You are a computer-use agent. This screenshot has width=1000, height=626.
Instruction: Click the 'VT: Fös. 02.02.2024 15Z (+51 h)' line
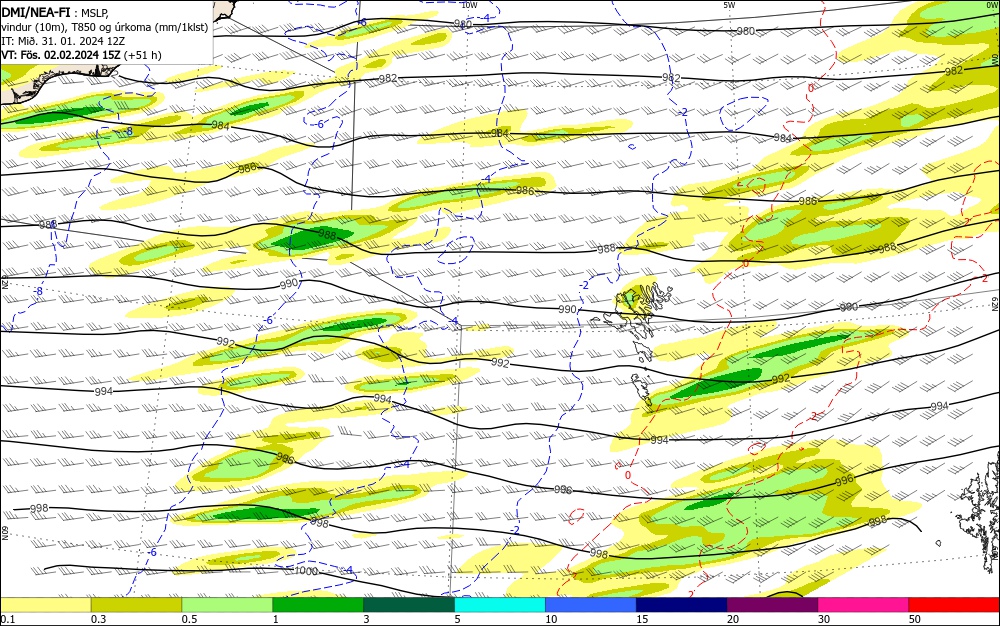point(81,55)
